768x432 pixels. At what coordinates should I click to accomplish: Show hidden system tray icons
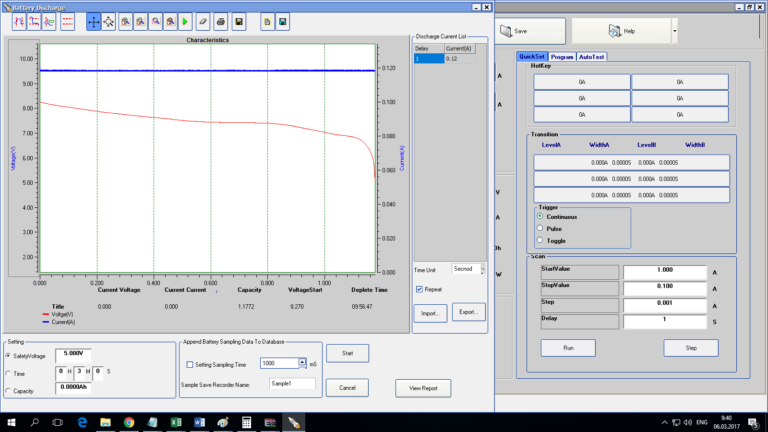[664, 422]
